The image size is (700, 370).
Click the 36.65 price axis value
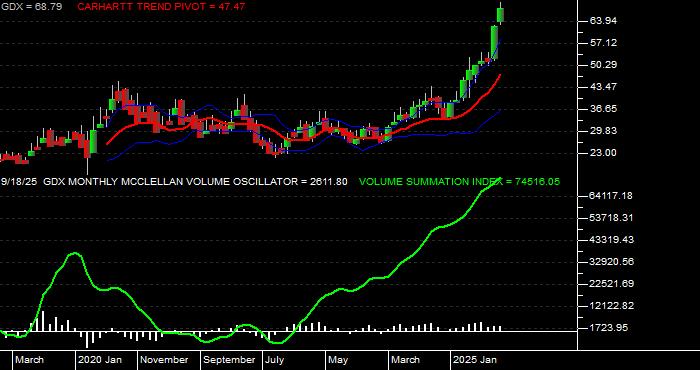tap(603, 109)
